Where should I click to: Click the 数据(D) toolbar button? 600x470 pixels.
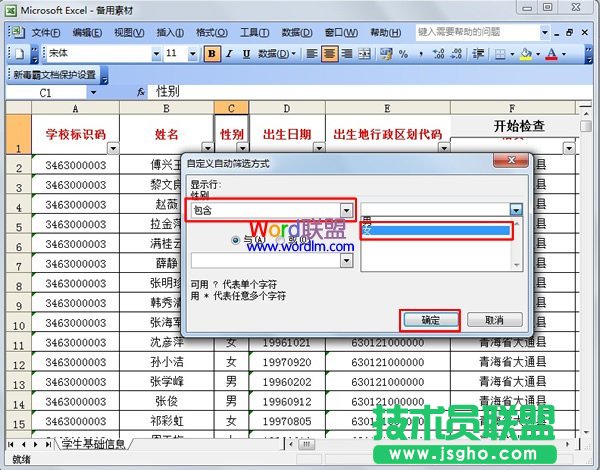(x=277, y=54)
